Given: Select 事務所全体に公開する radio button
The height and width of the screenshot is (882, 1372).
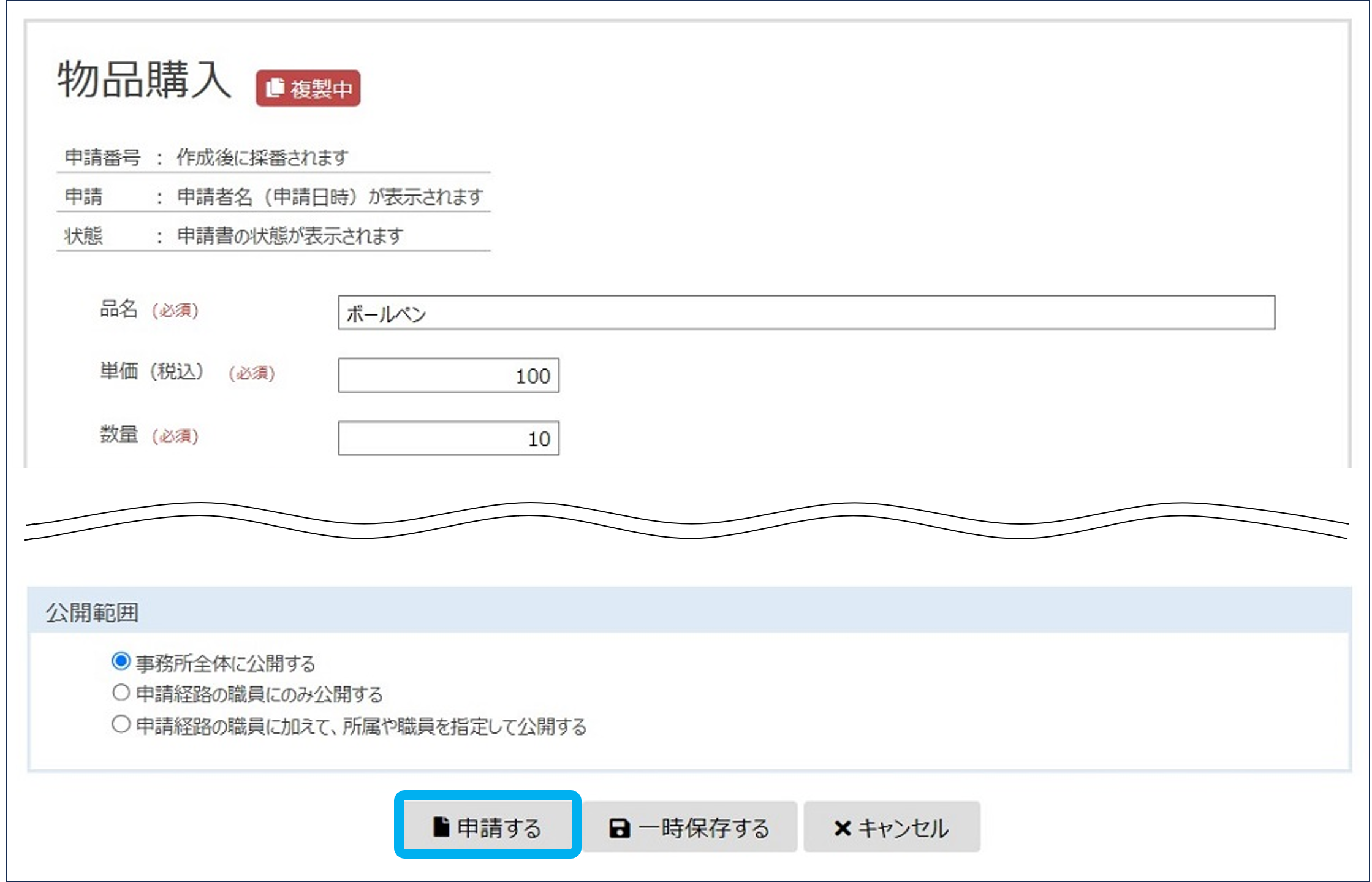Looking at the screenshot, I should [121, 661].
